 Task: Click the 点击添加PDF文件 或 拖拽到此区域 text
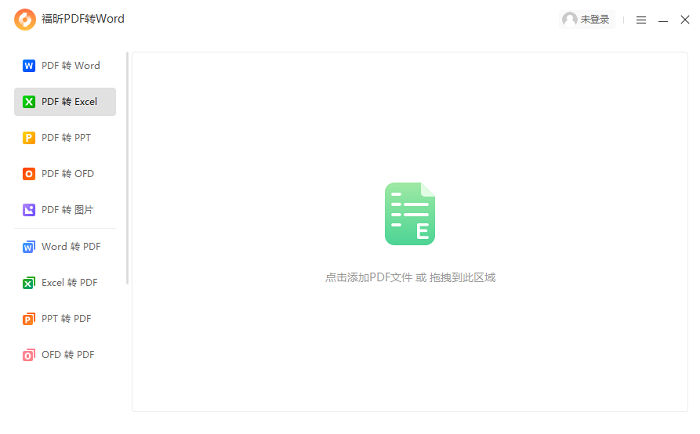[x=410, y=278]
